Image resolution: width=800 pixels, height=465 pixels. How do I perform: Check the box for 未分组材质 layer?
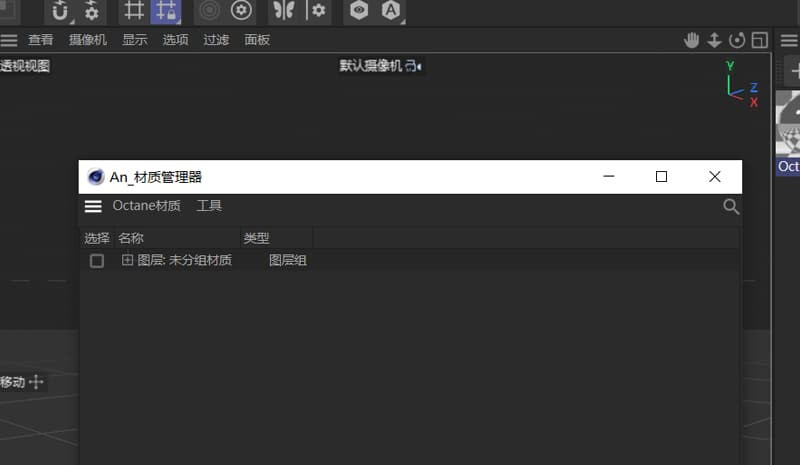tap(97, 261)
